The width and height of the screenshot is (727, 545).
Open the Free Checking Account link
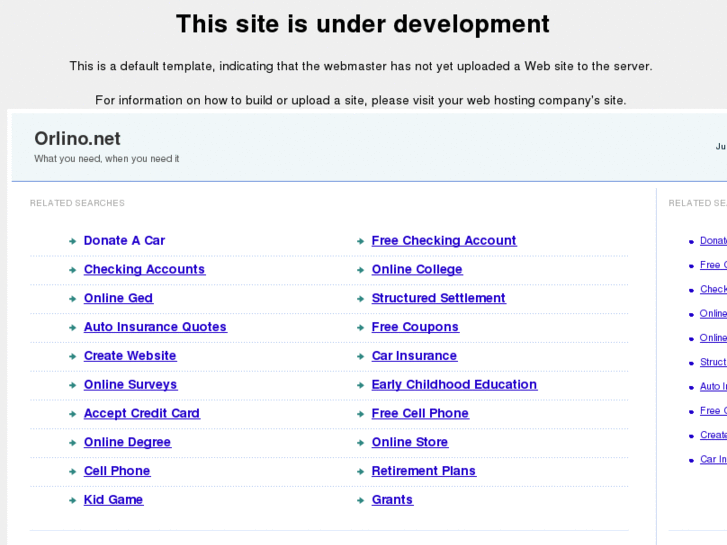(x=444, y=241)
